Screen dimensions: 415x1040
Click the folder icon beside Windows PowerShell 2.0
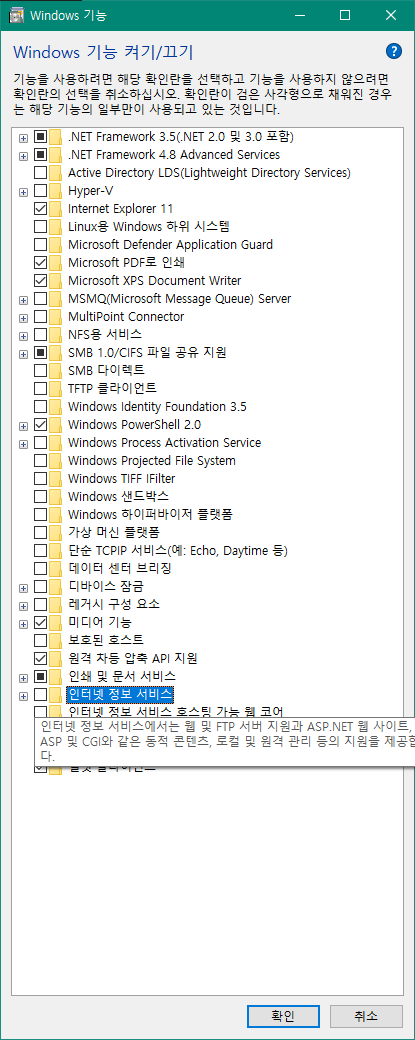(56, 424)
